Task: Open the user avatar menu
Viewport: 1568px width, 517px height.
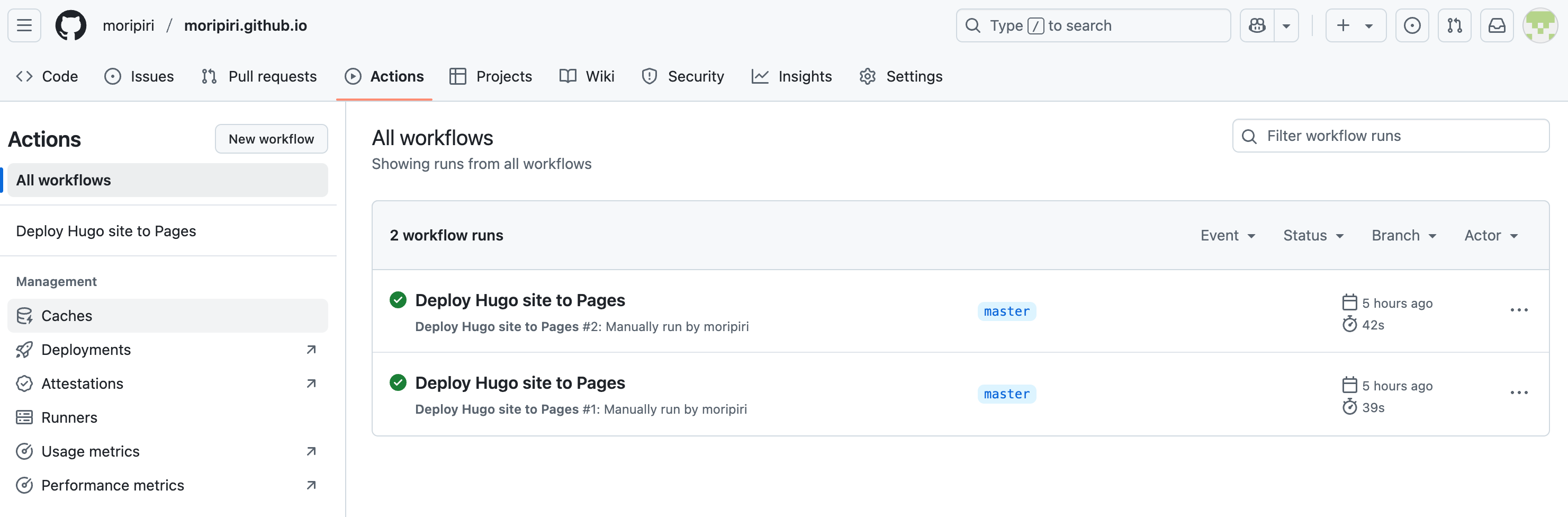Action: [x=1540, y=25]
